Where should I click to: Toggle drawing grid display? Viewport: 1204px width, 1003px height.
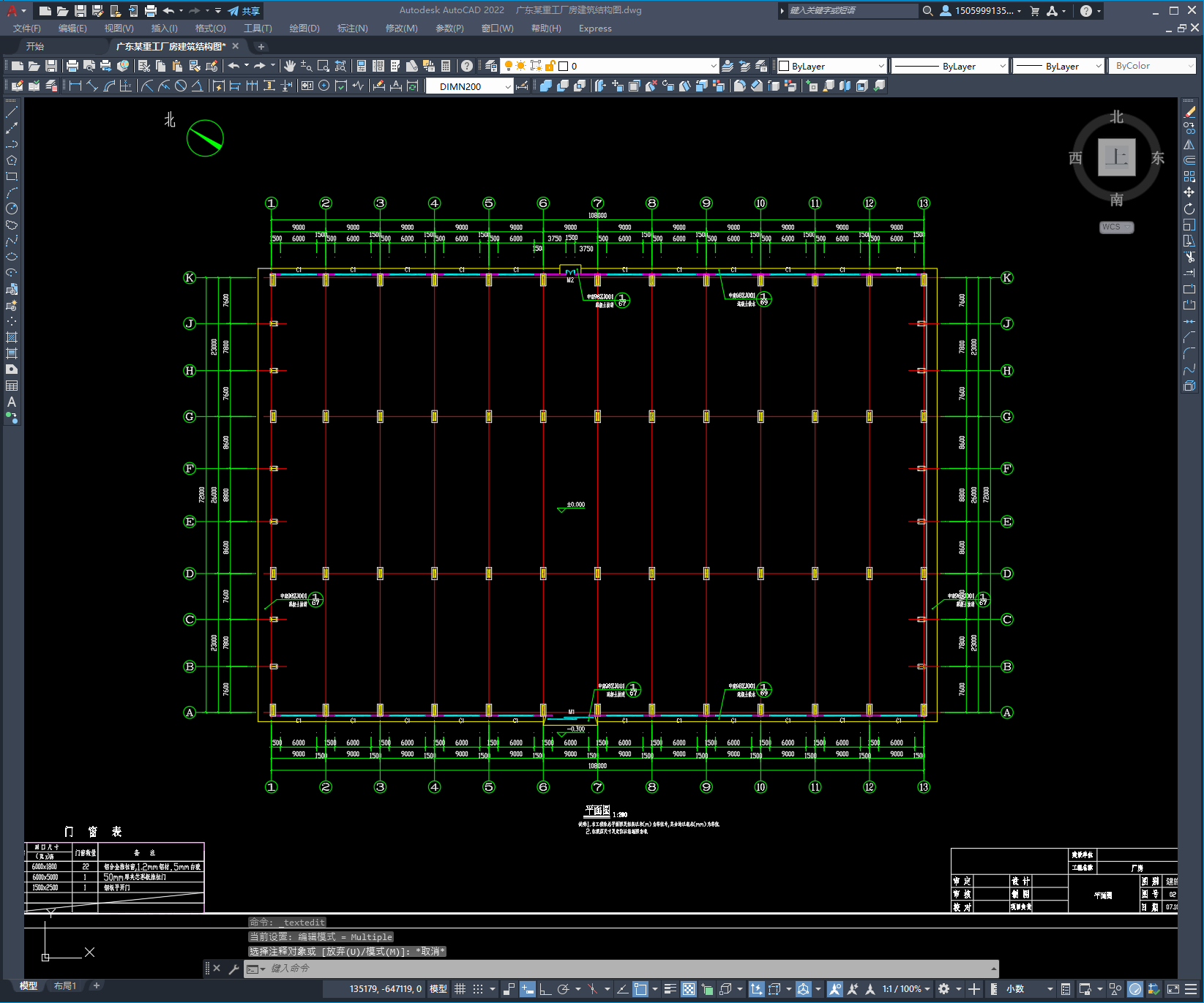[460, 989]
